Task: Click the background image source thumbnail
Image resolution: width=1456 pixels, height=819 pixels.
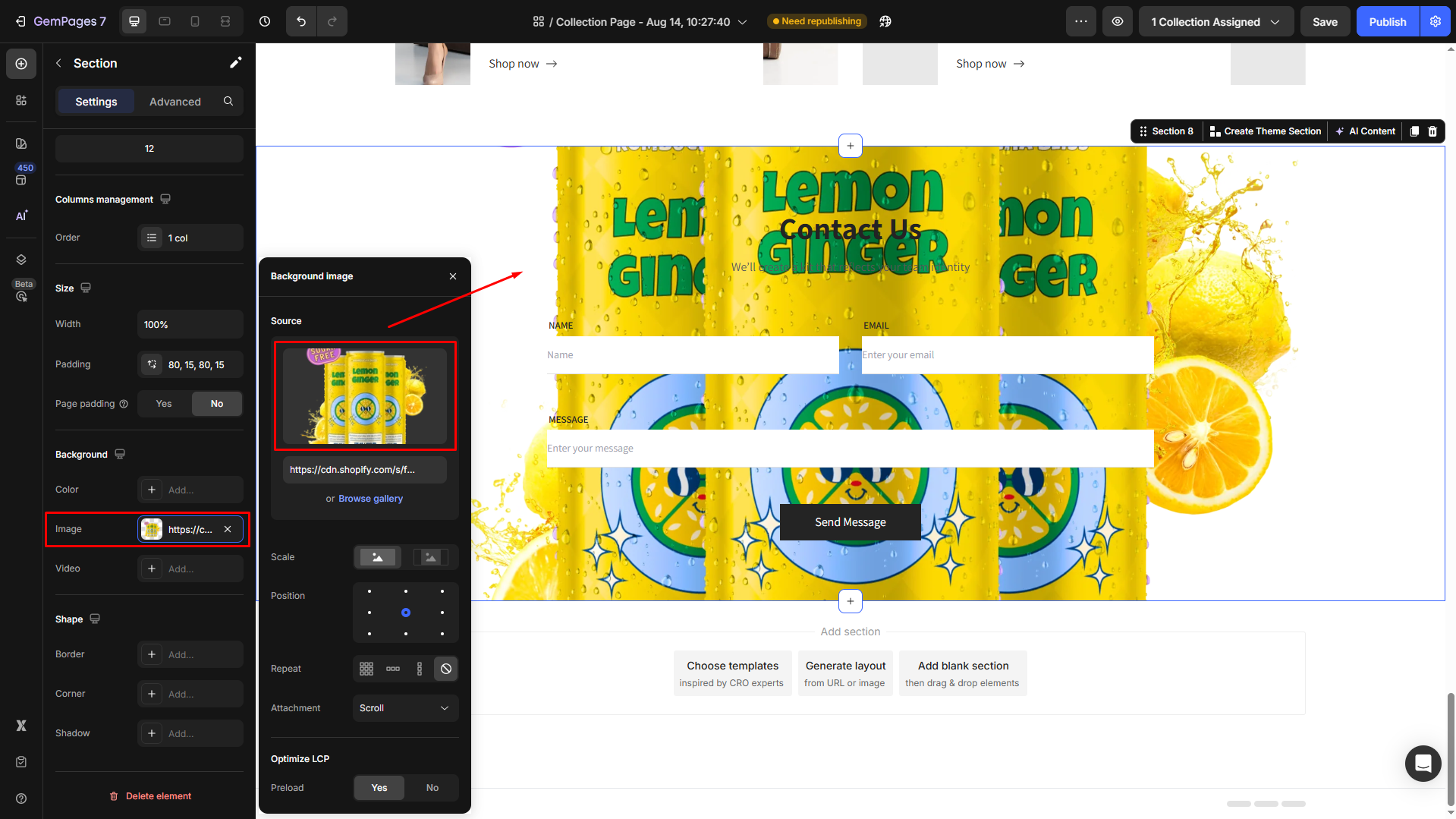Action: click(x=365, y=395)
